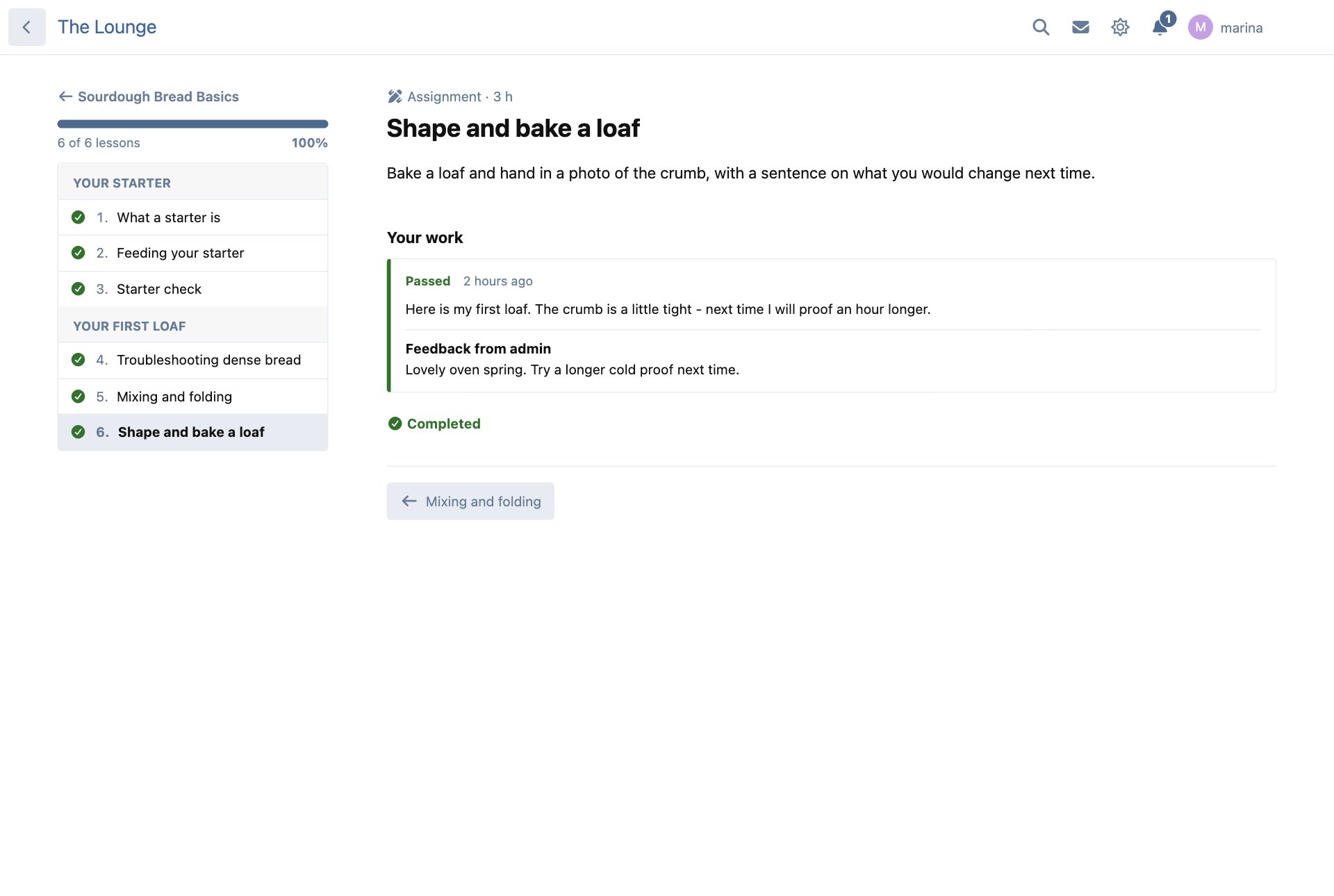1334x896 pixels.
Task: Click the checkmark beside Troubleshooting dense bread
Action: pos(79,360)
